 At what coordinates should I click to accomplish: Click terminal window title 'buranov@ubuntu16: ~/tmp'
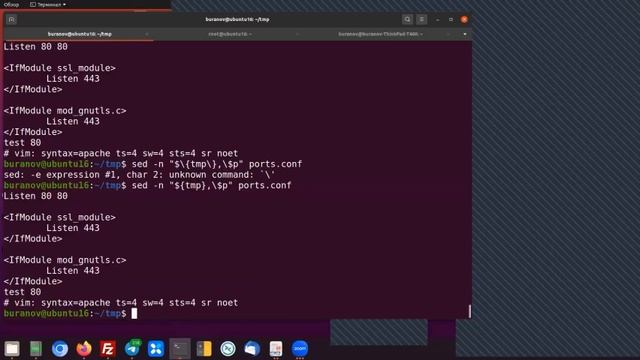pyautogui.click(x=237, y=19)
